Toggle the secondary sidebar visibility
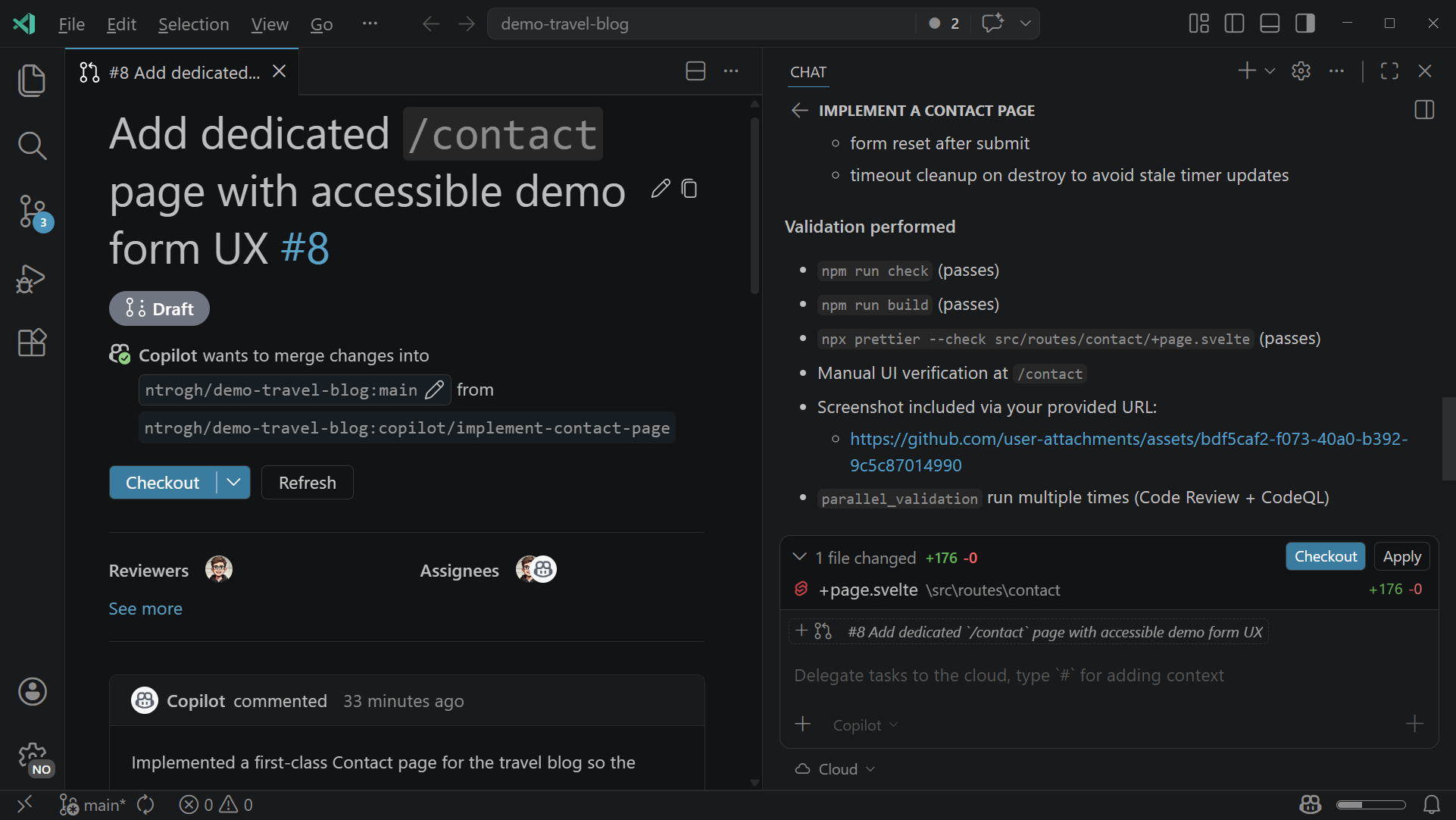Viewport: 1456px width, 820px height. pyautogui.click(x=1304, y=23)
